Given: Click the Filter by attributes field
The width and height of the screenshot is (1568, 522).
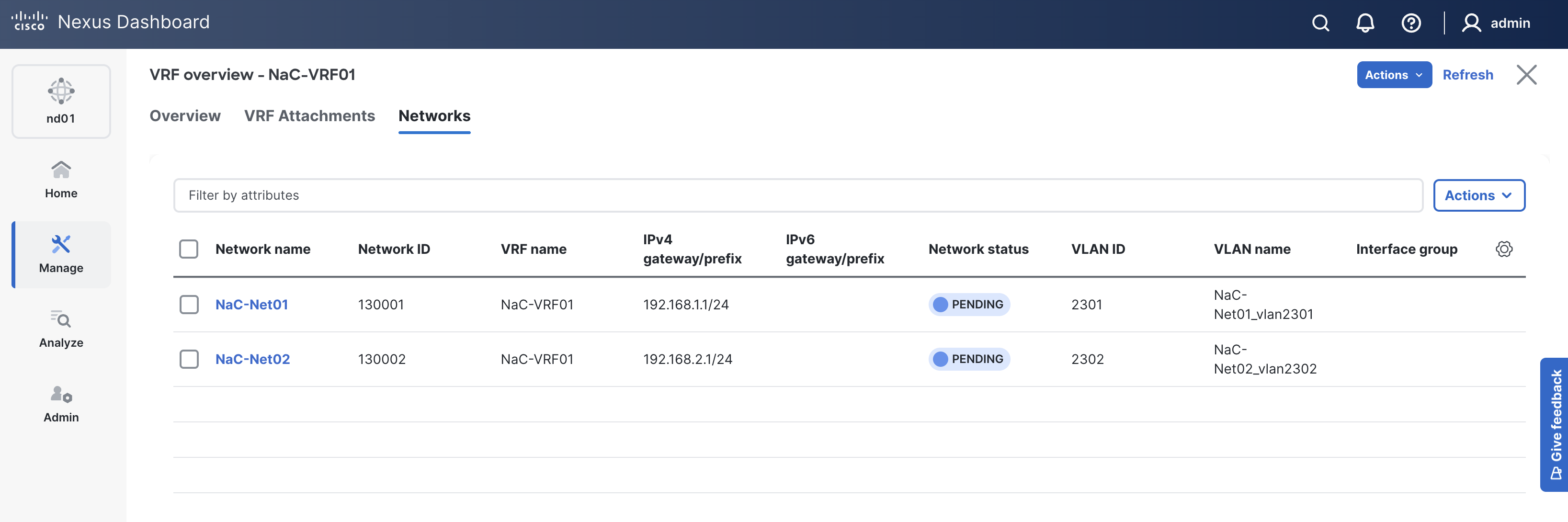Looking at the screenshot, I should point(797,195).
